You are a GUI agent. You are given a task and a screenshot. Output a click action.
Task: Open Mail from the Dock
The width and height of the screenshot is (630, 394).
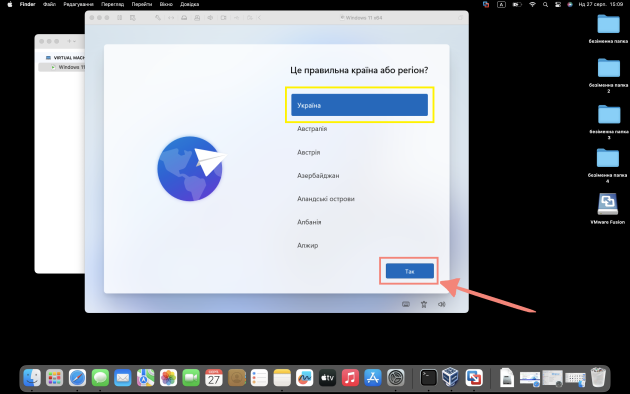click(x=123, y=378)
